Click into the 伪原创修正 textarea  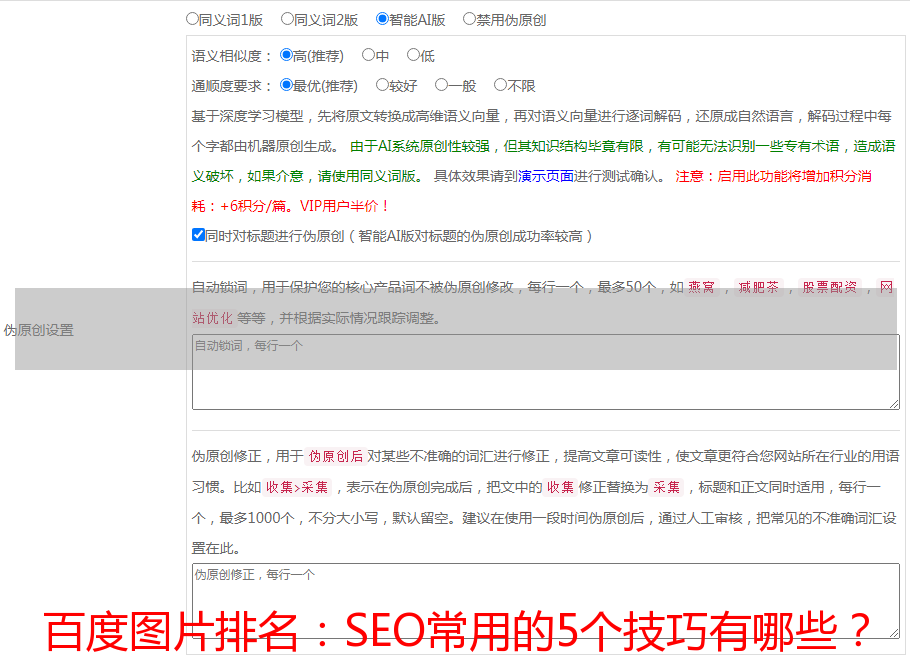pyautogui.click(x=546, y=601)
